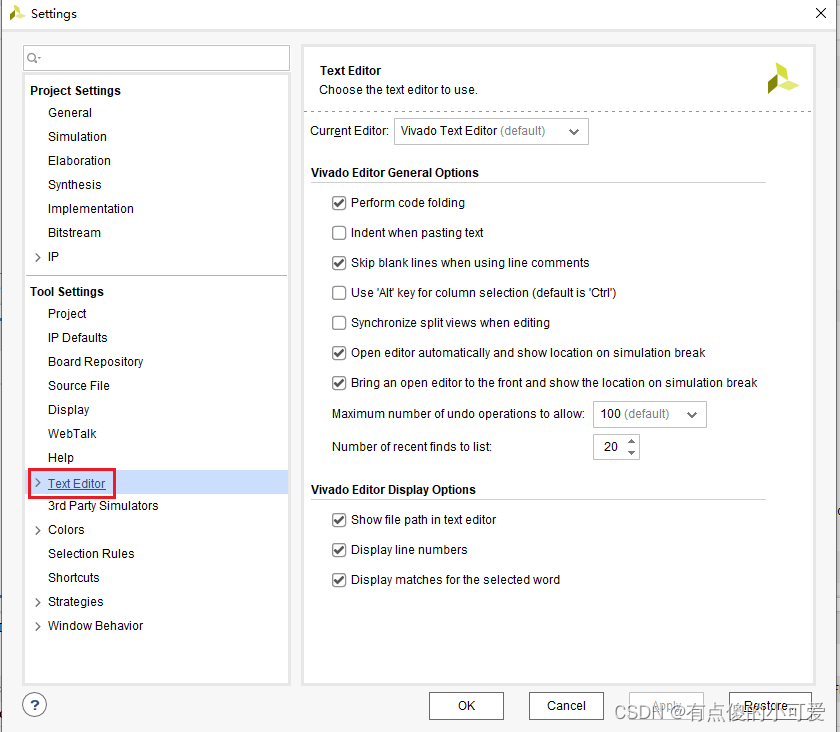Open maximum undo operations dropdown
840x732 pixels.
pos(650,414)
